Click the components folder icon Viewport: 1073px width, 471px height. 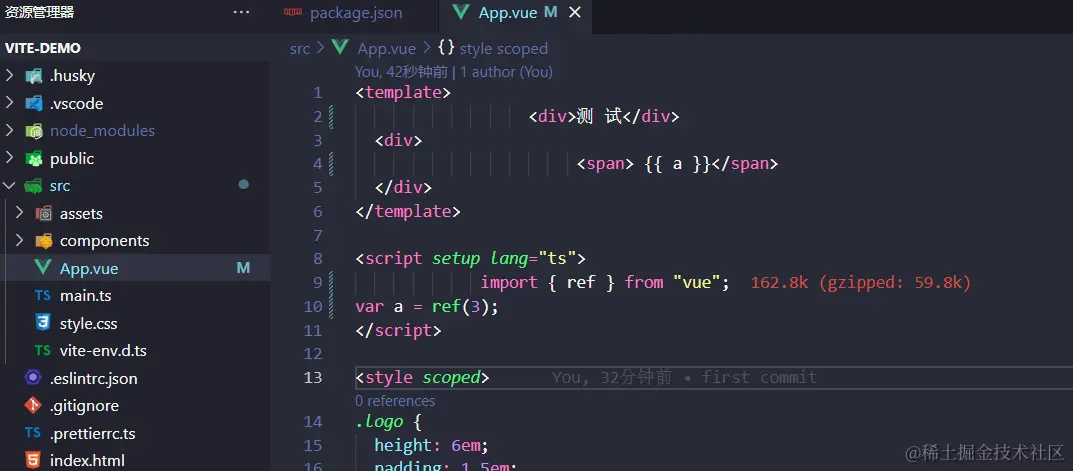[x=44, y=241]
